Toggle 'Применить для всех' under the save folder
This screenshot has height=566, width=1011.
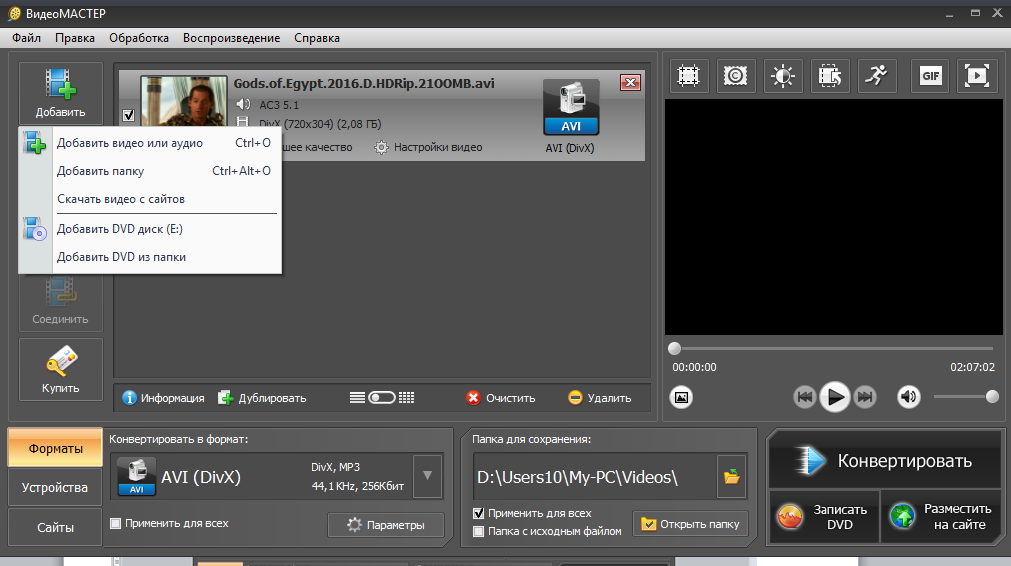click(479, 513)
